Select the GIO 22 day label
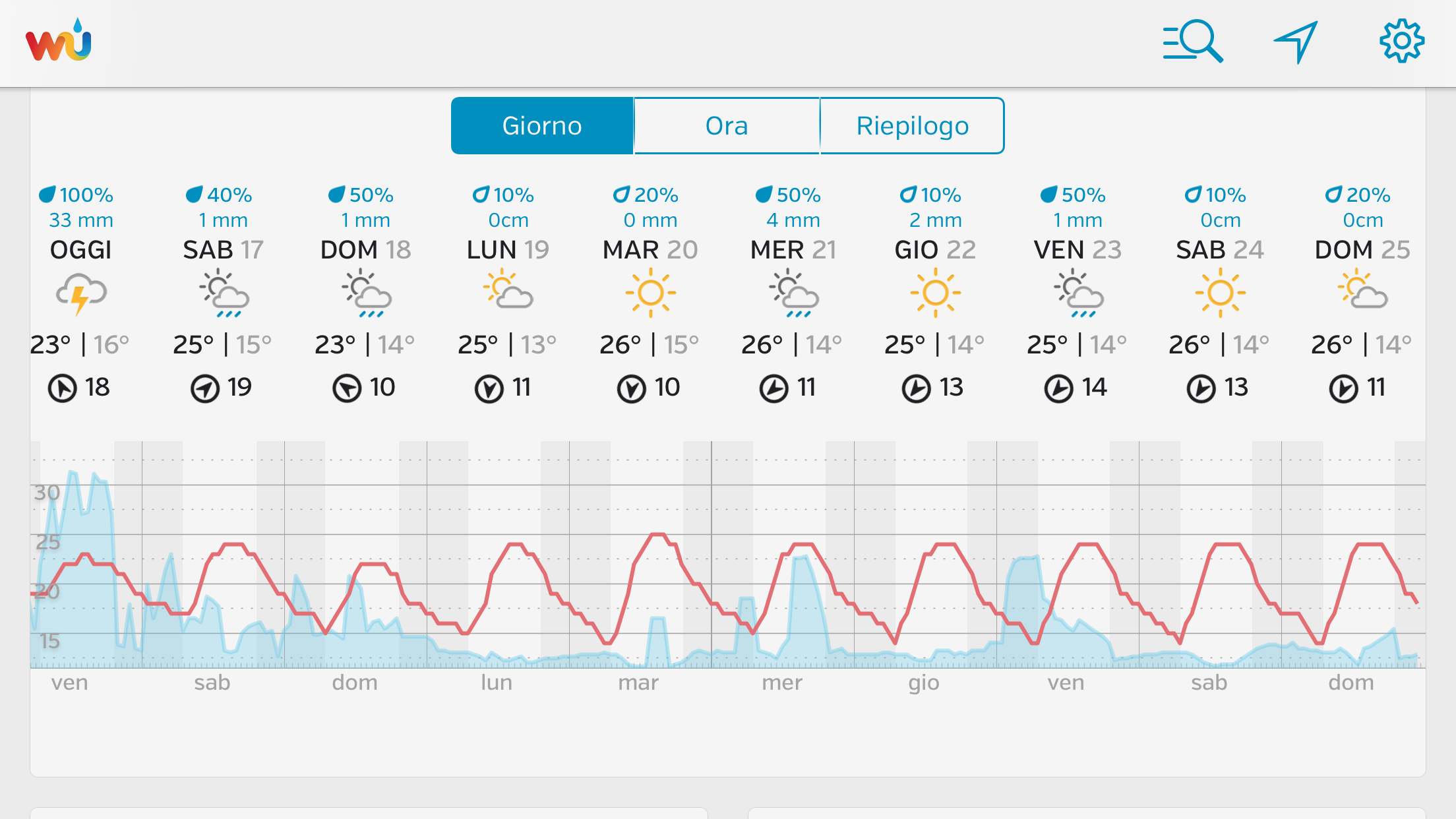Screen dimensions: 1456x819 tap(935, 250)
